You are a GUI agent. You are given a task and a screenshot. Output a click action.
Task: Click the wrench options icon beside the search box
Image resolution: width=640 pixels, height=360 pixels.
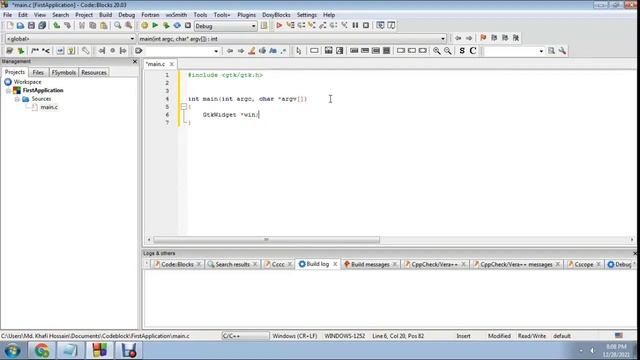[562, 51]
